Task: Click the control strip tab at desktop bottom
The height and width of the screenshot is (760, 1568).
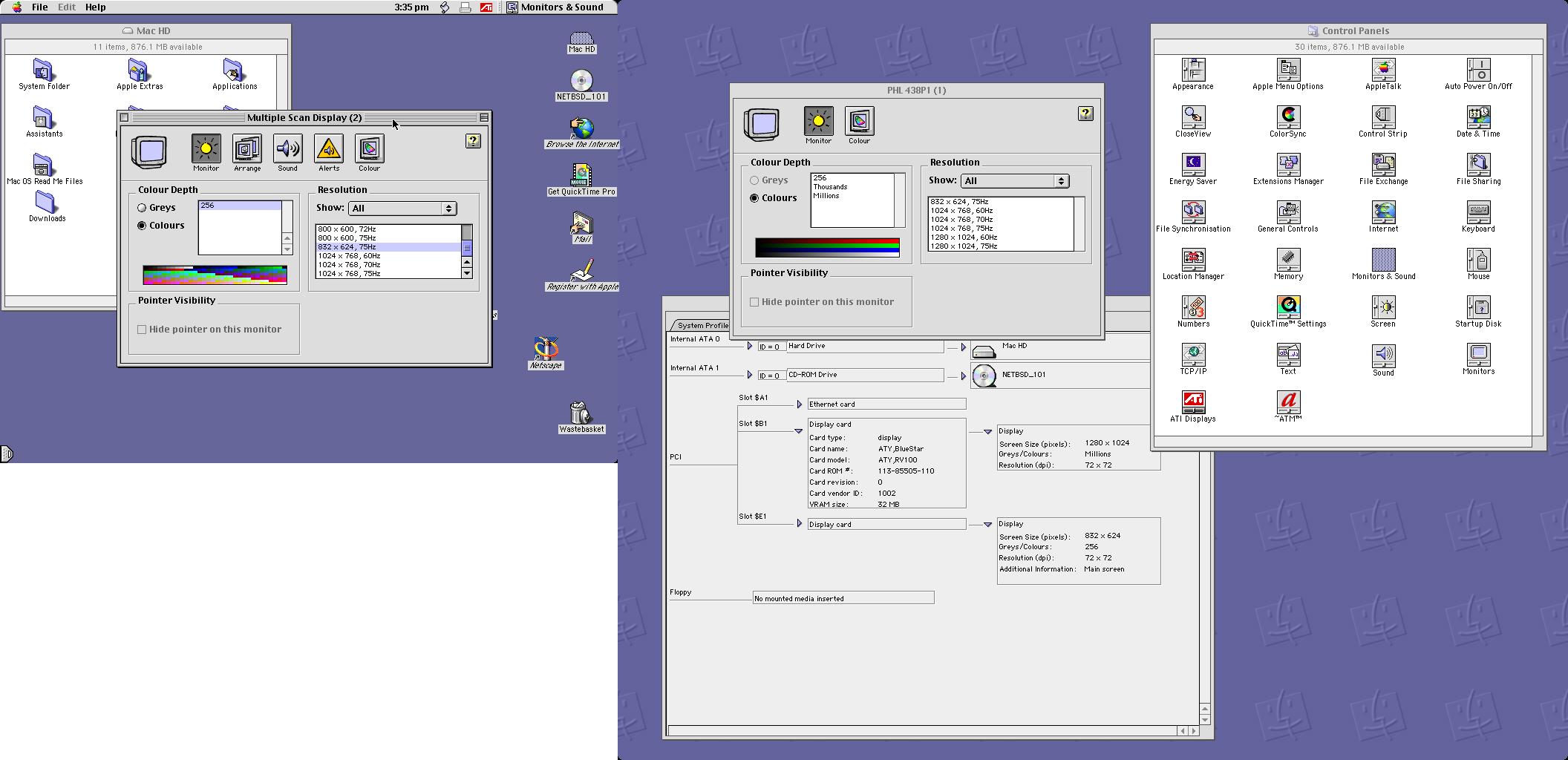Action: pyautogui.click(x=7, y=453)
